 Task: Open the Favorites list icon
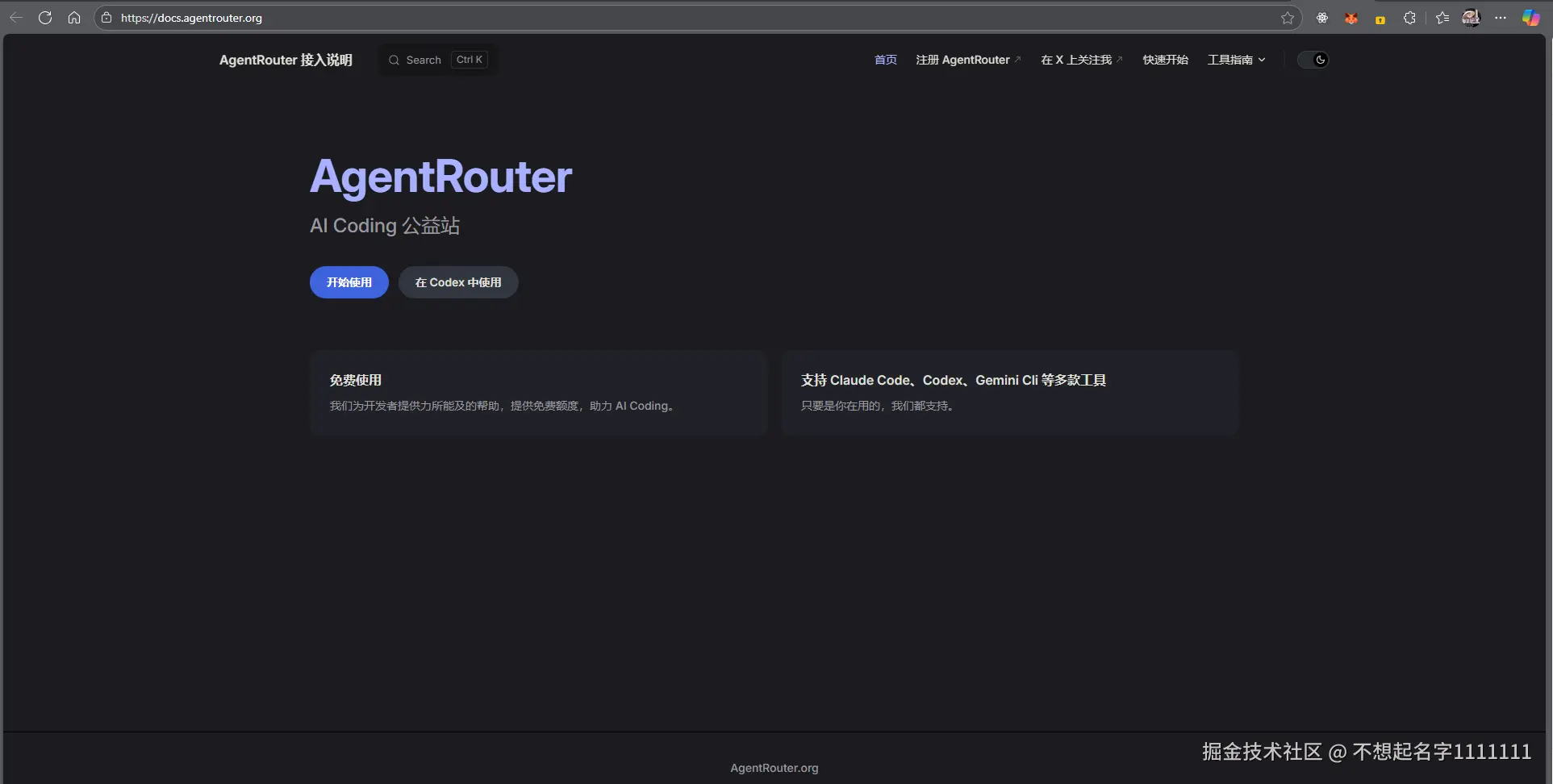1442,18
